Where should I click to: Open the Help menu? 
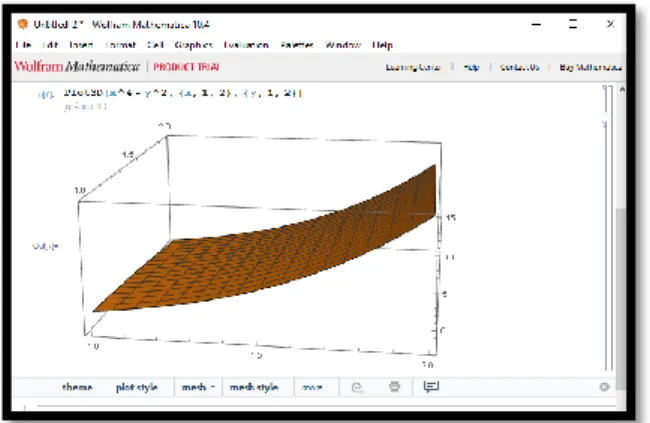[382, 45]
